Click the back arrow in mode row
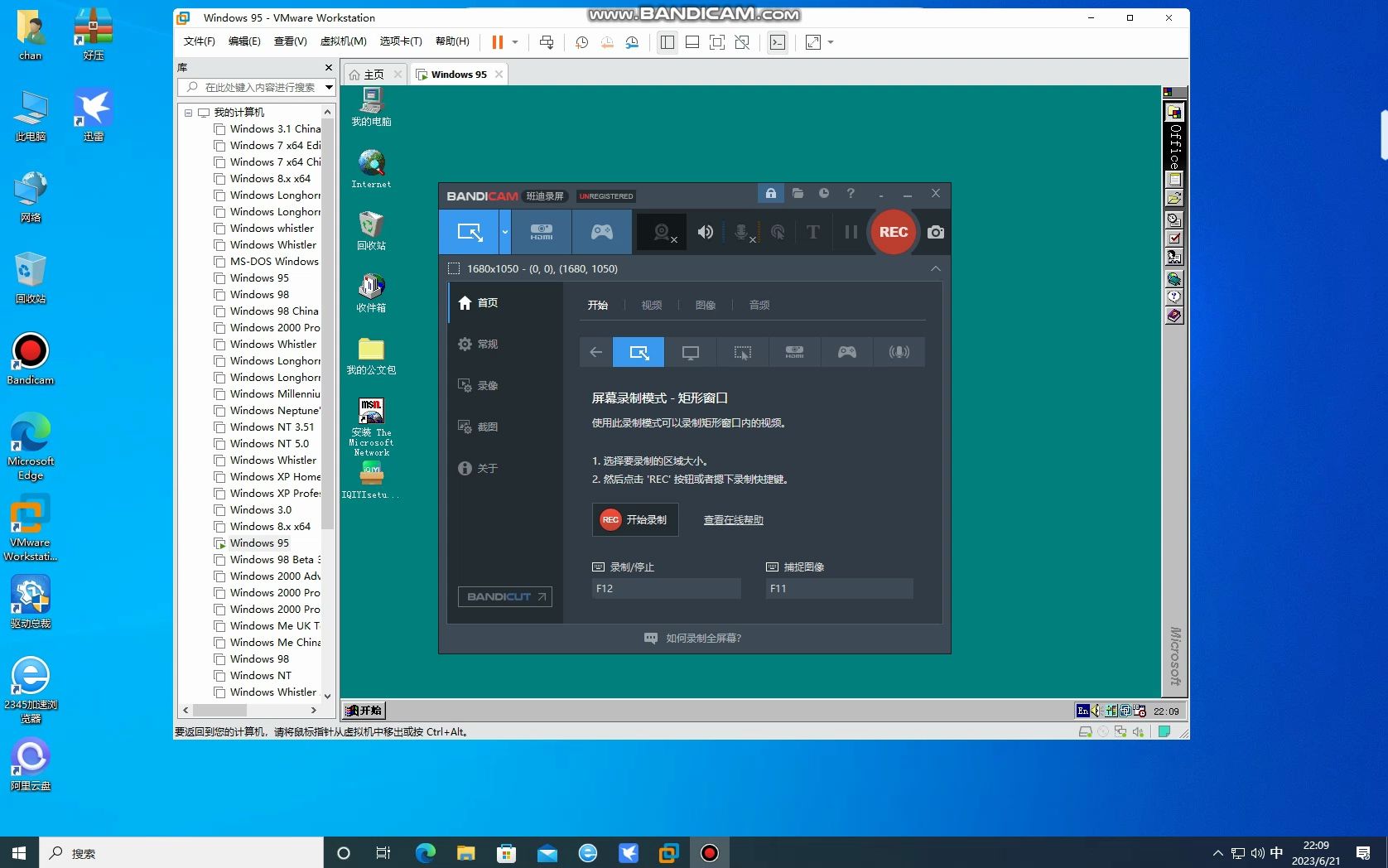This screenshot has width=1388, height=868. coord(595,352)
